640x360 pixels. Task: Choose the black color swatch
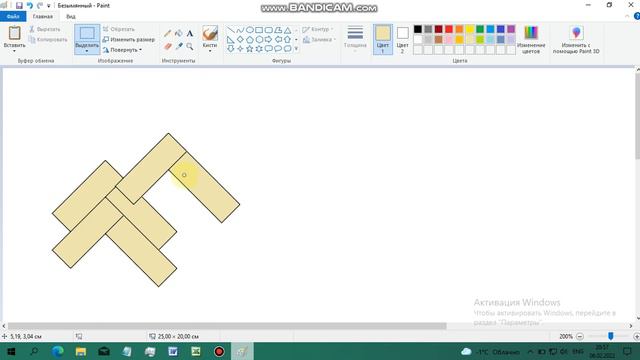pyautogui.click(x=418, y=29)
